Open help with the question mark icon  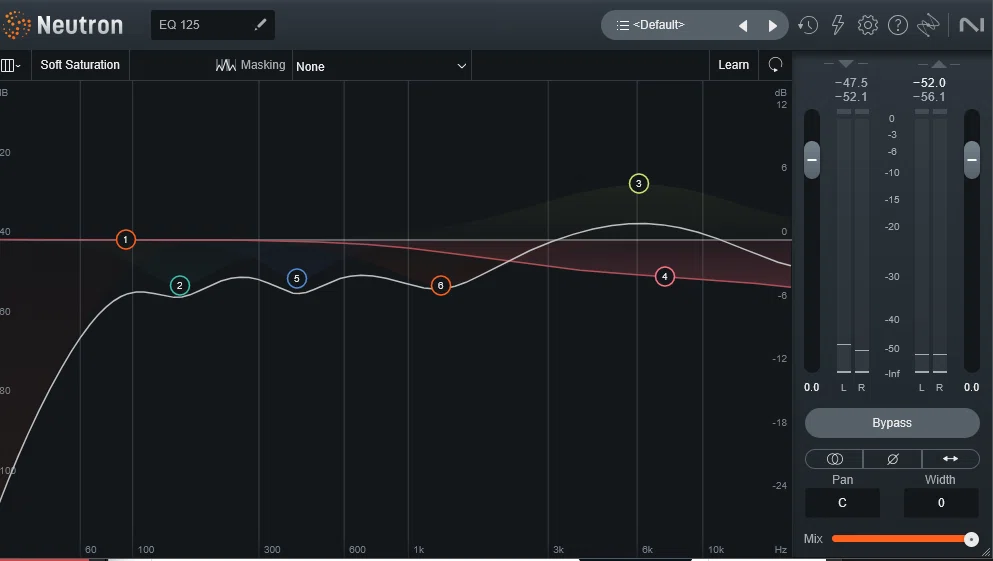(x=897, y=25)
